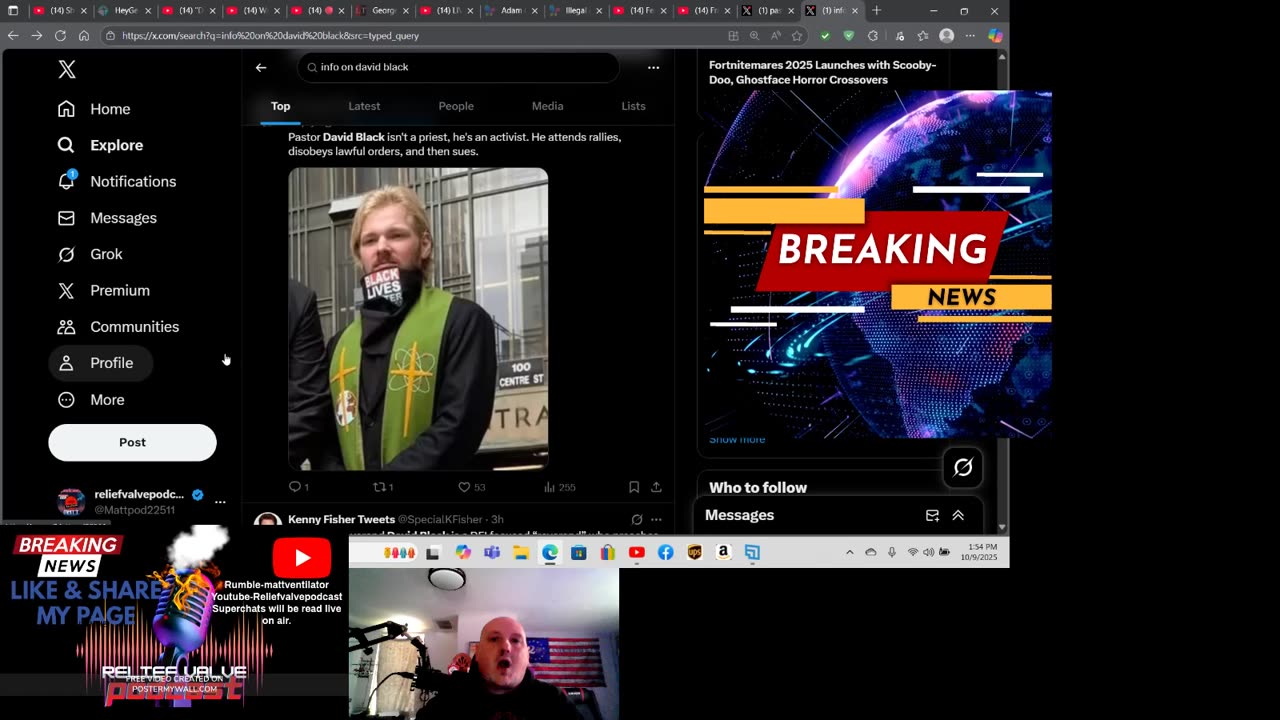
Task: Show hidden system tray icons
Action: click(850, 553)
